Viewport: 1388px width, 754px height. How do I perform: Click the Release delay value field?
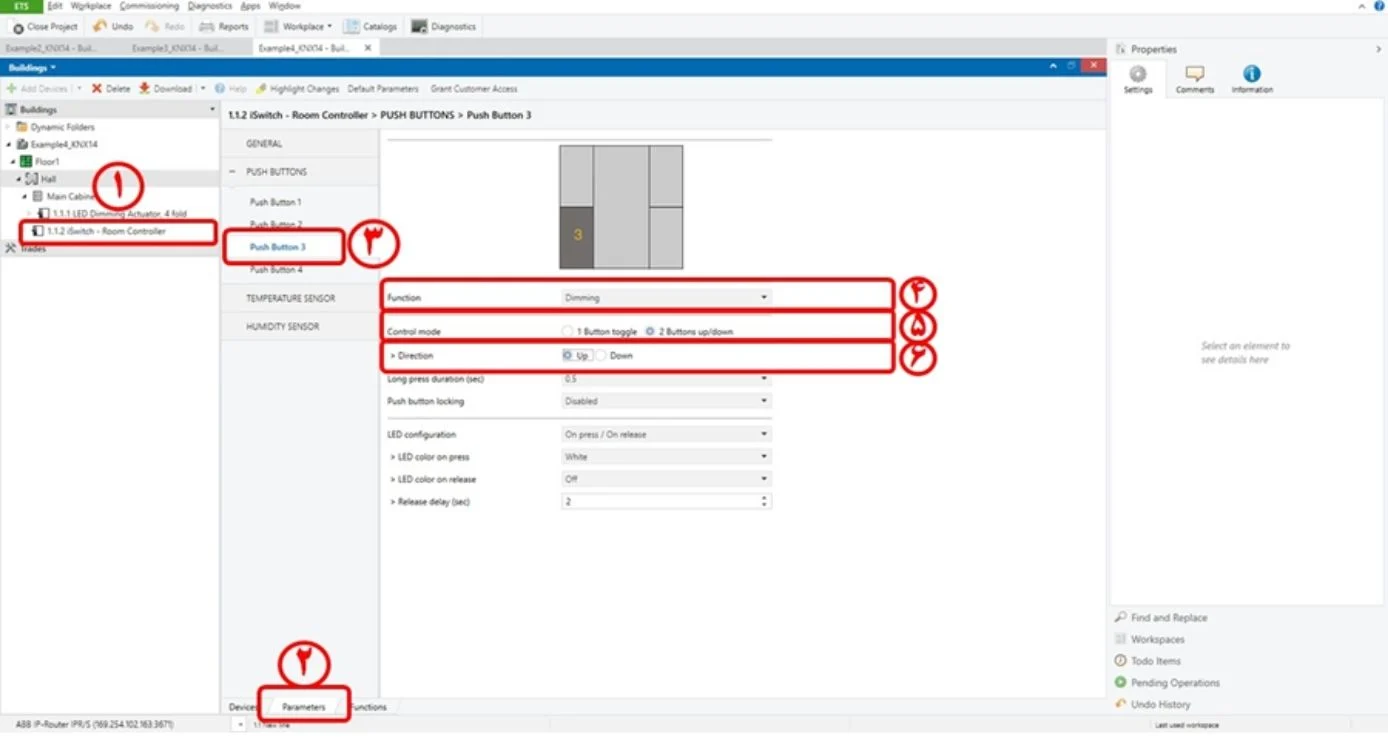660,501
